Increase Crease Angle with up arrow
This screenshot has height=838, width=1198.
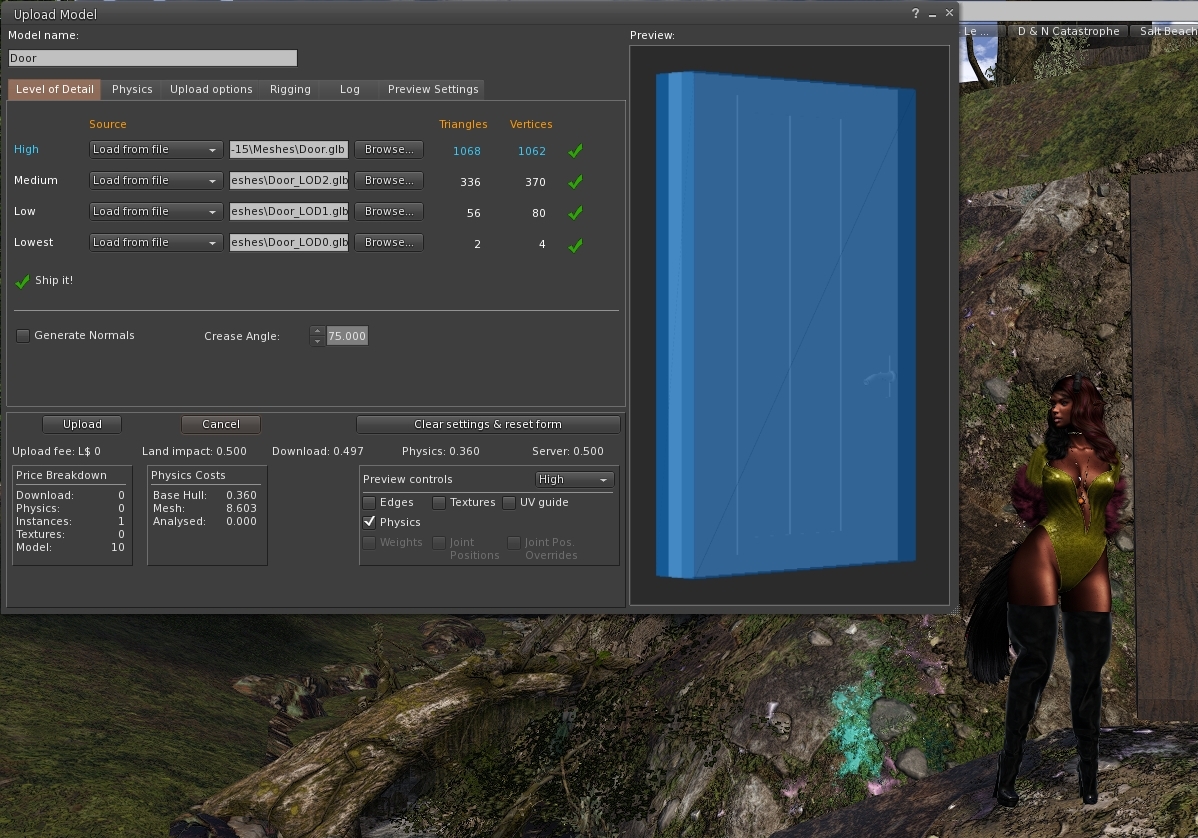point(318,331)
